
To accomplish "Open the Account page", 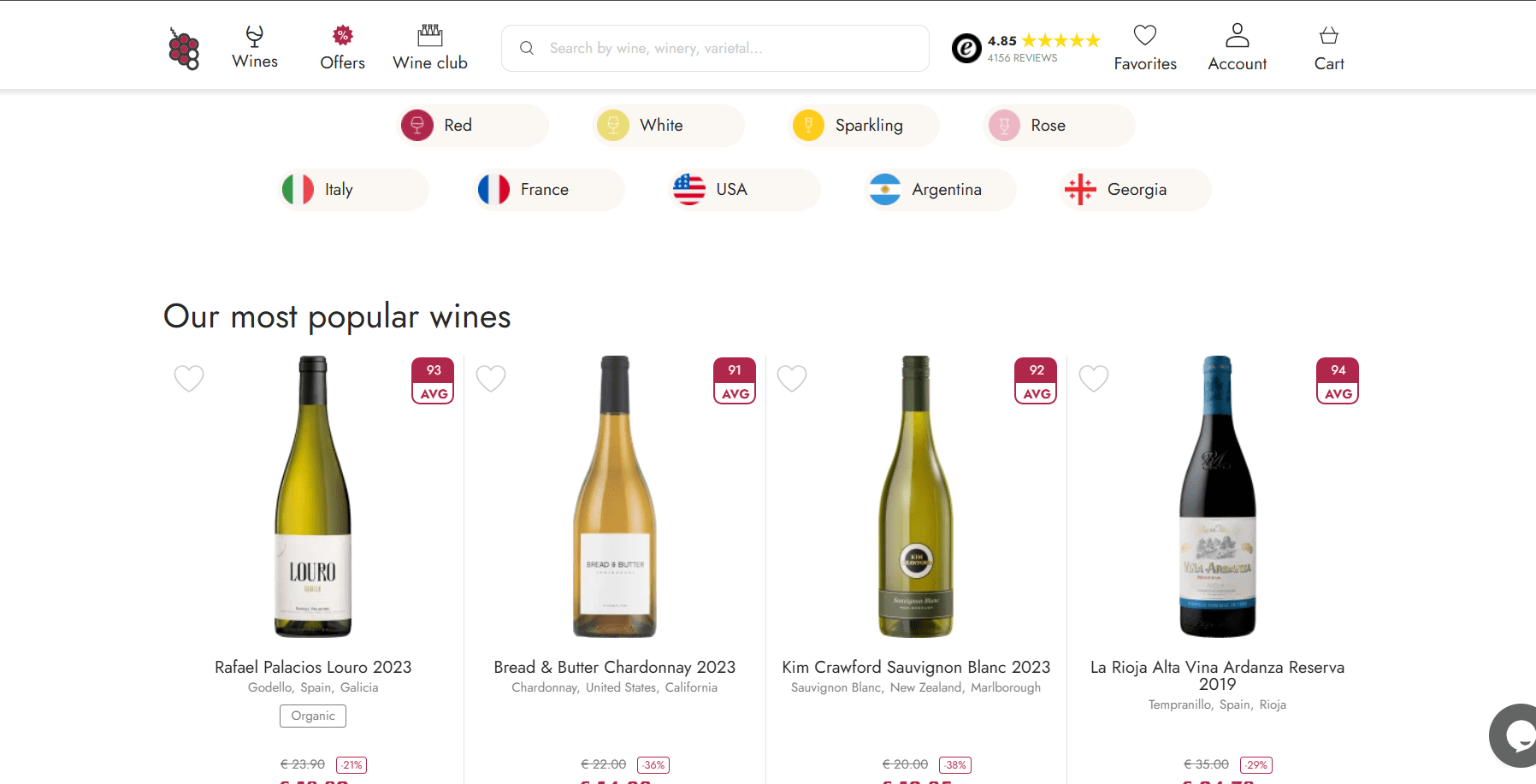I will pos(1237,48).
